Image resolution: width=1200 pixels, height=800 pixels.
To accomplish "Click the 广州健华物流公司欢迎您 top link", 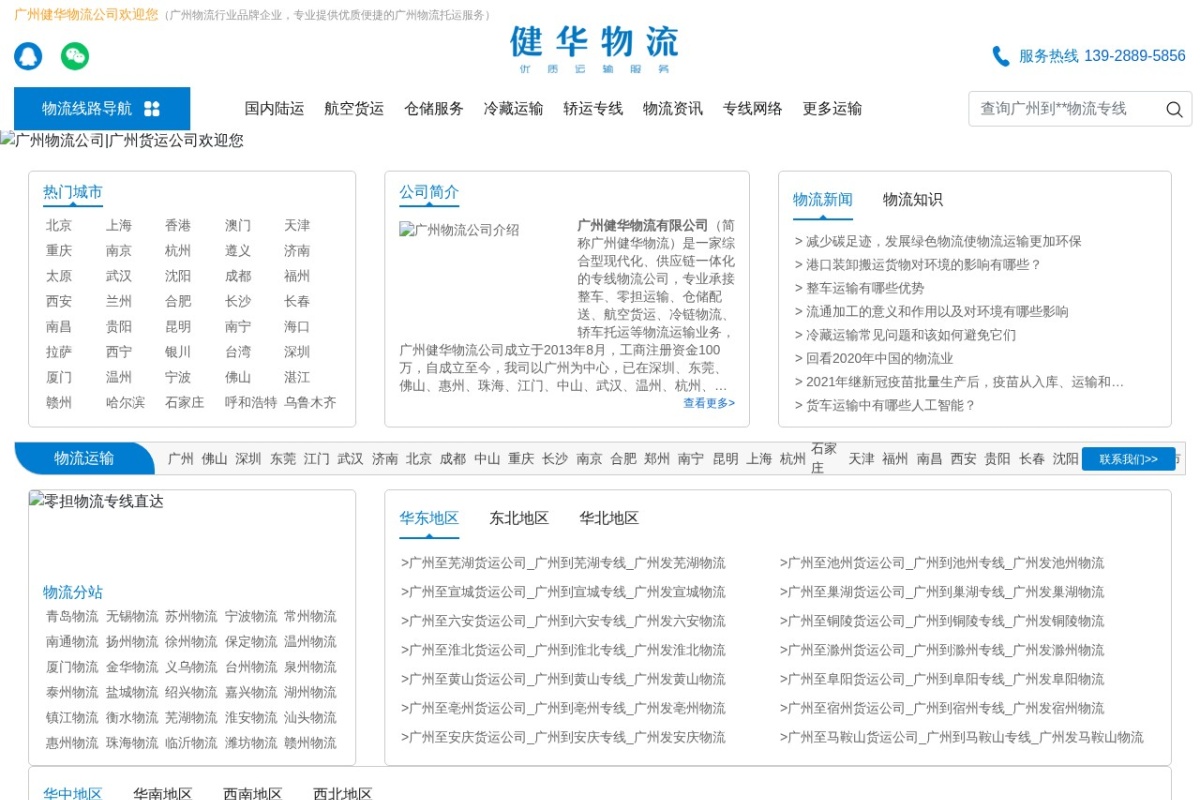I will (x=86, y=15).
